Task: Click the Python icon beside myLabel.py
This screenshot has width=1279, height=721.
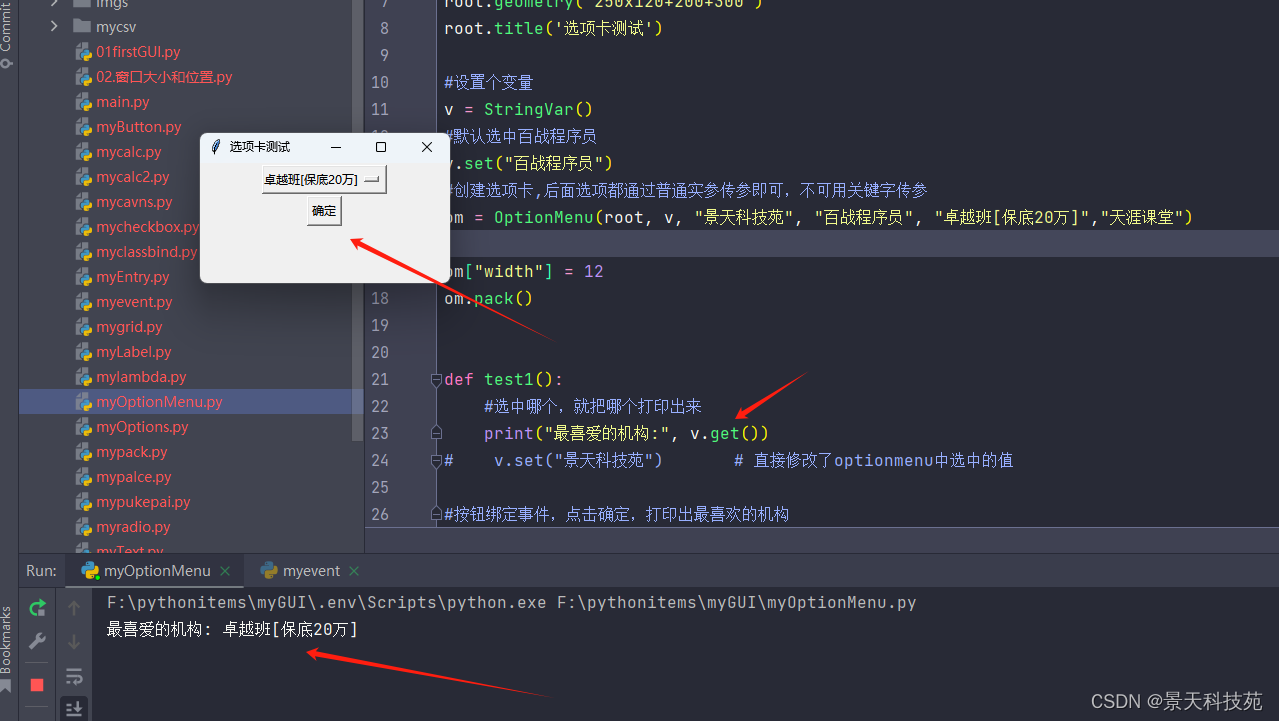Action: tap(84, 352)
